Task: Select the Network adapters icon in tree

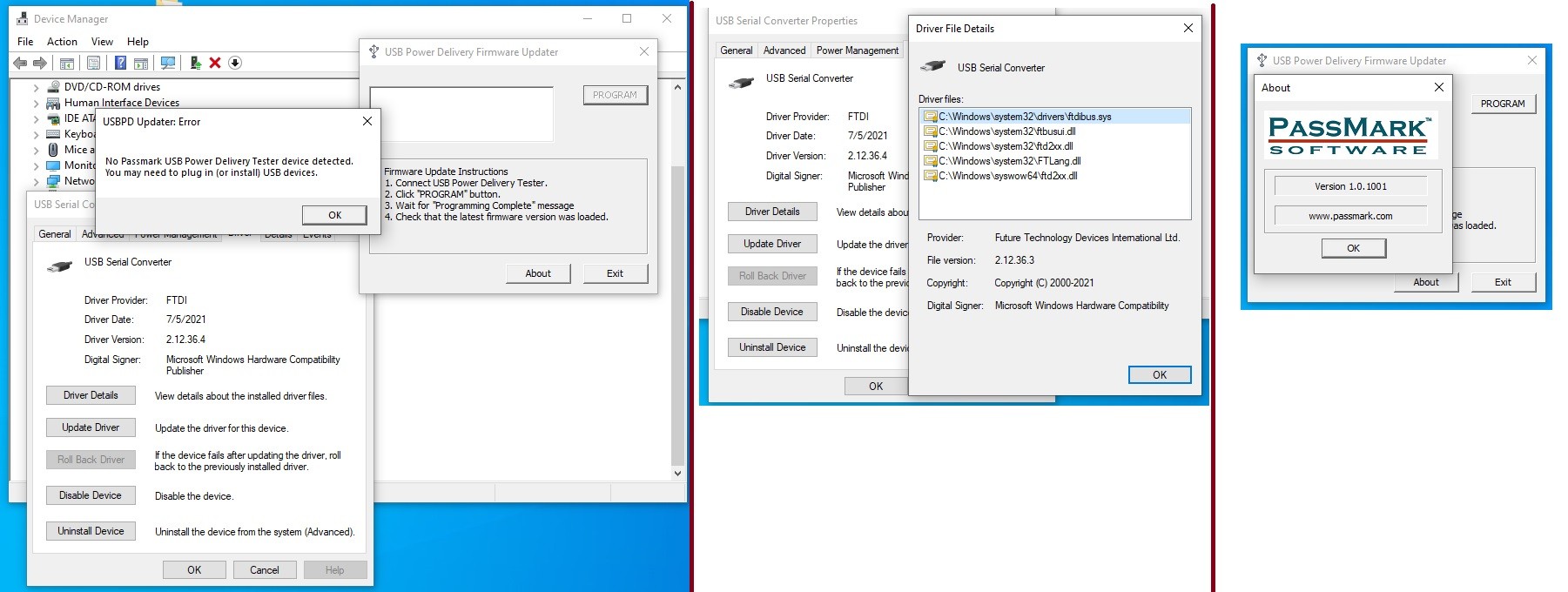Action: tap(53, 181)
